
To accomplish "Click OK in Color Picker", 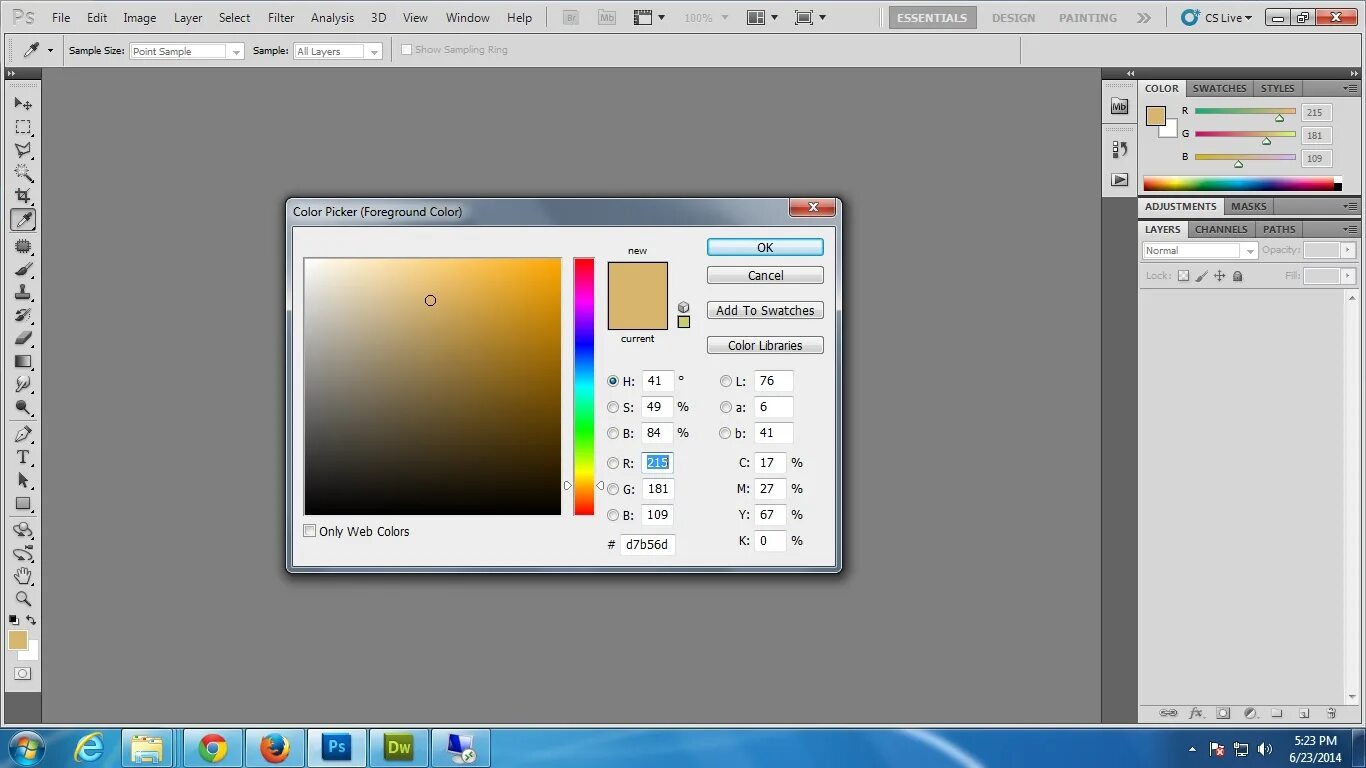I will [x=765, y=247].
